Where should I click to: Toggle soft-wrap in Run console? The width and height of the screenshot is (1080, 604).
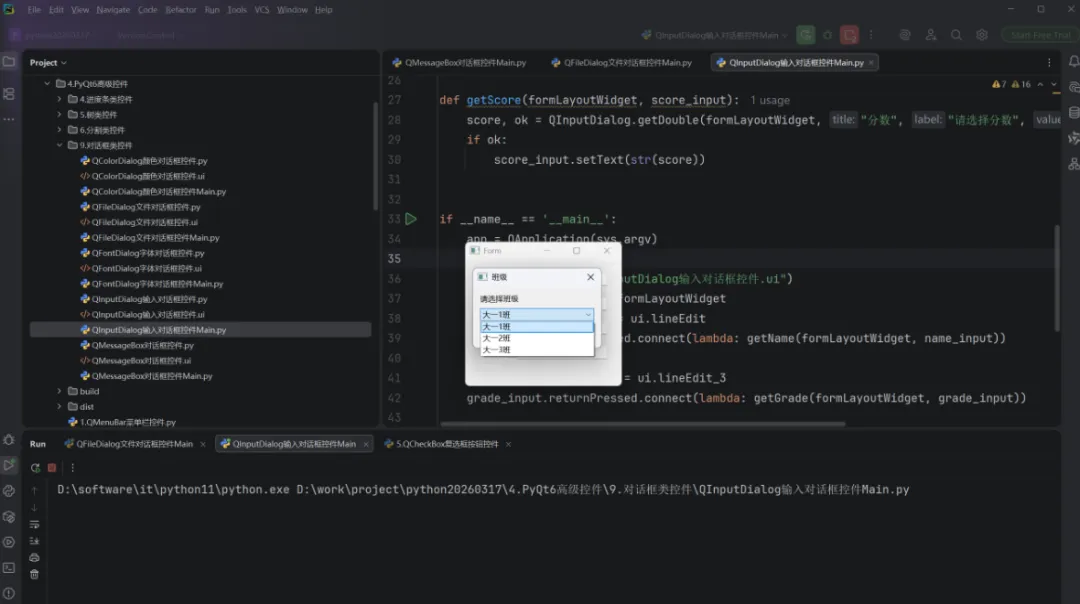coord(34,524)
